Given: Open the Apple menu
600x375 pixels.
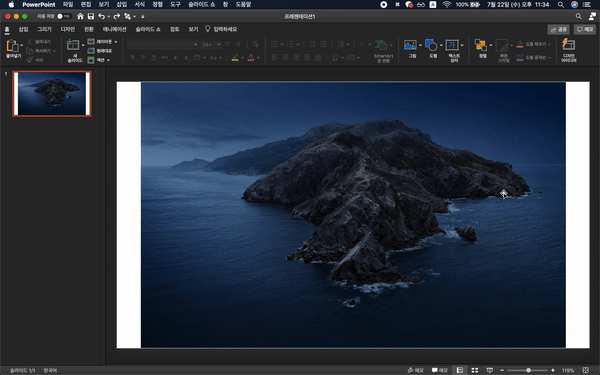Looking at the screenshot, I should click(x=11, y=5).
